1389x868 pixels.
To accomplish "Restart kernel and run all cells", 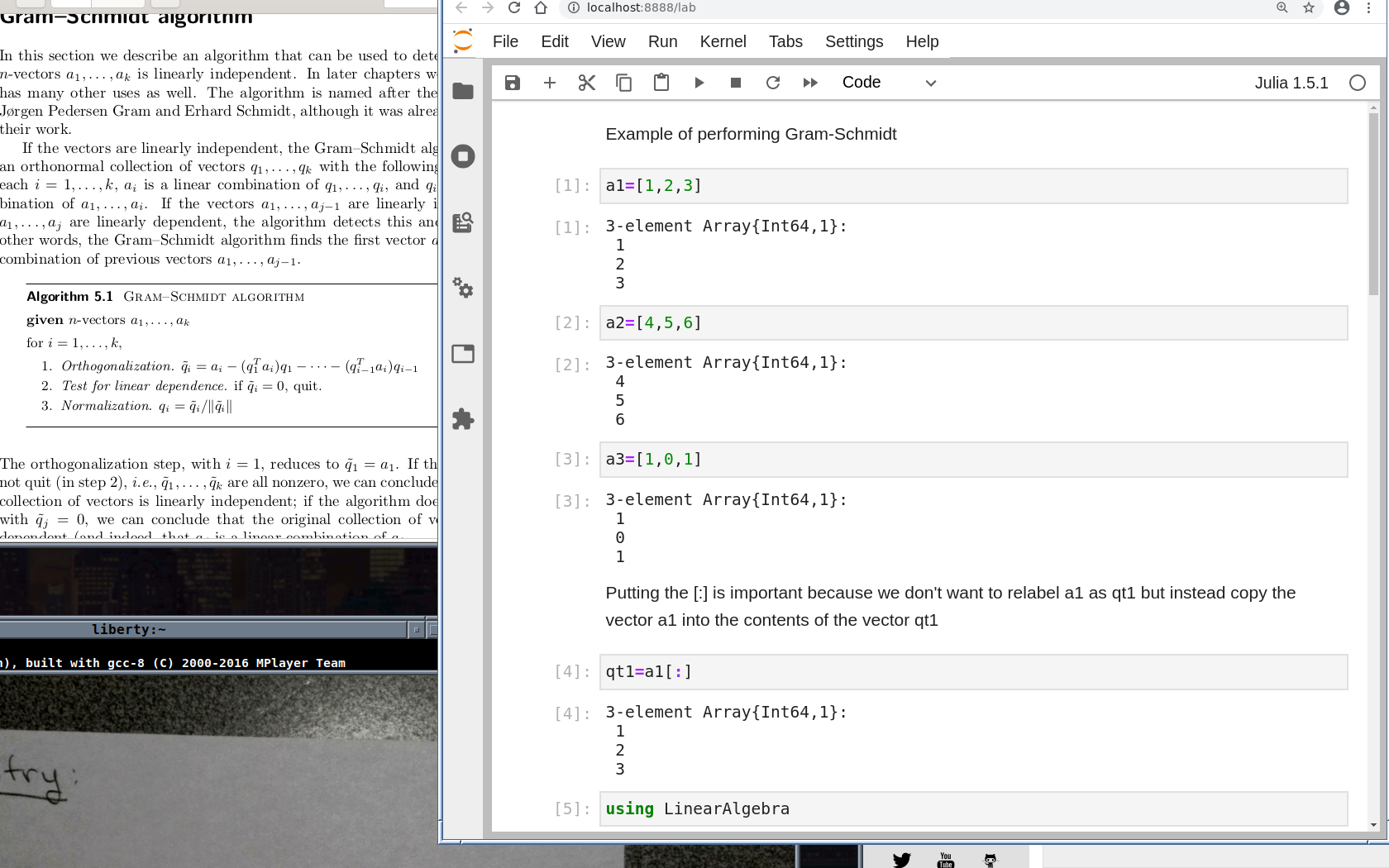I will (810, 83).
